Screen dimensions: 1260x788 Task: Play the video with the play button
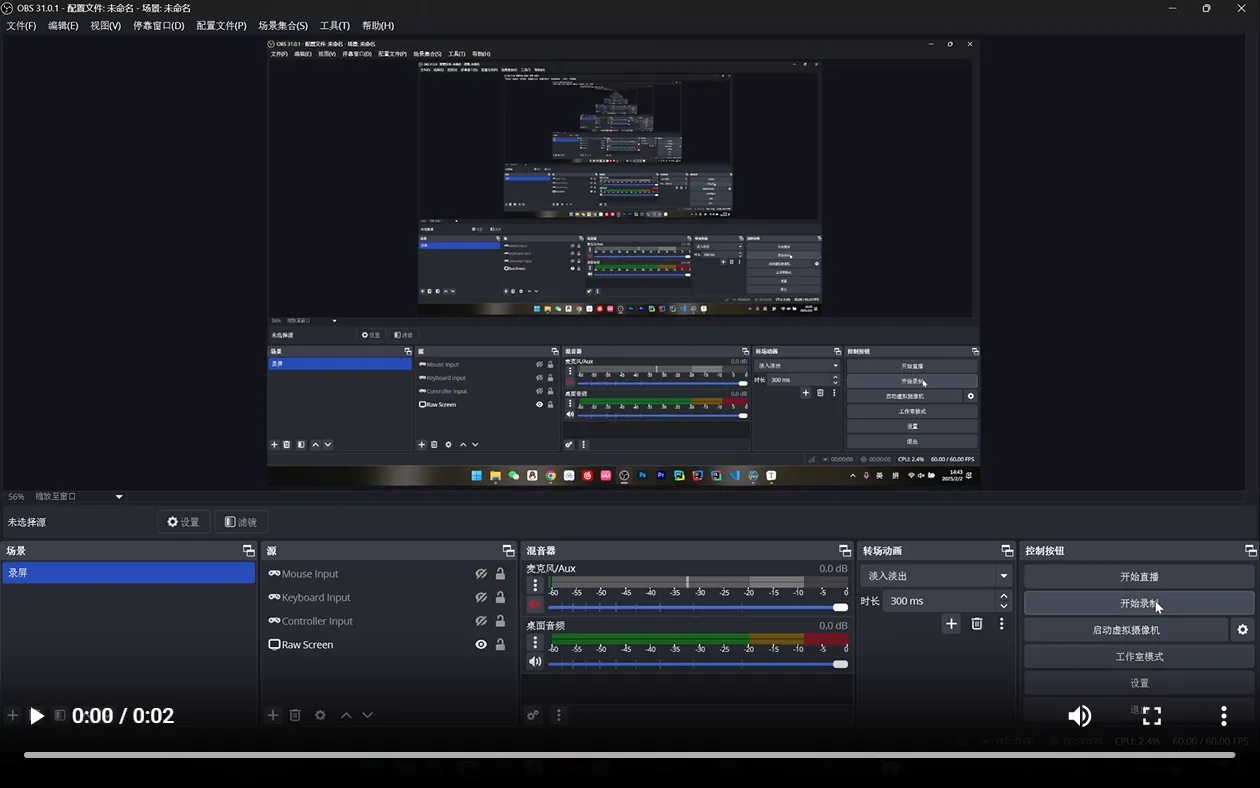point(37,716)
